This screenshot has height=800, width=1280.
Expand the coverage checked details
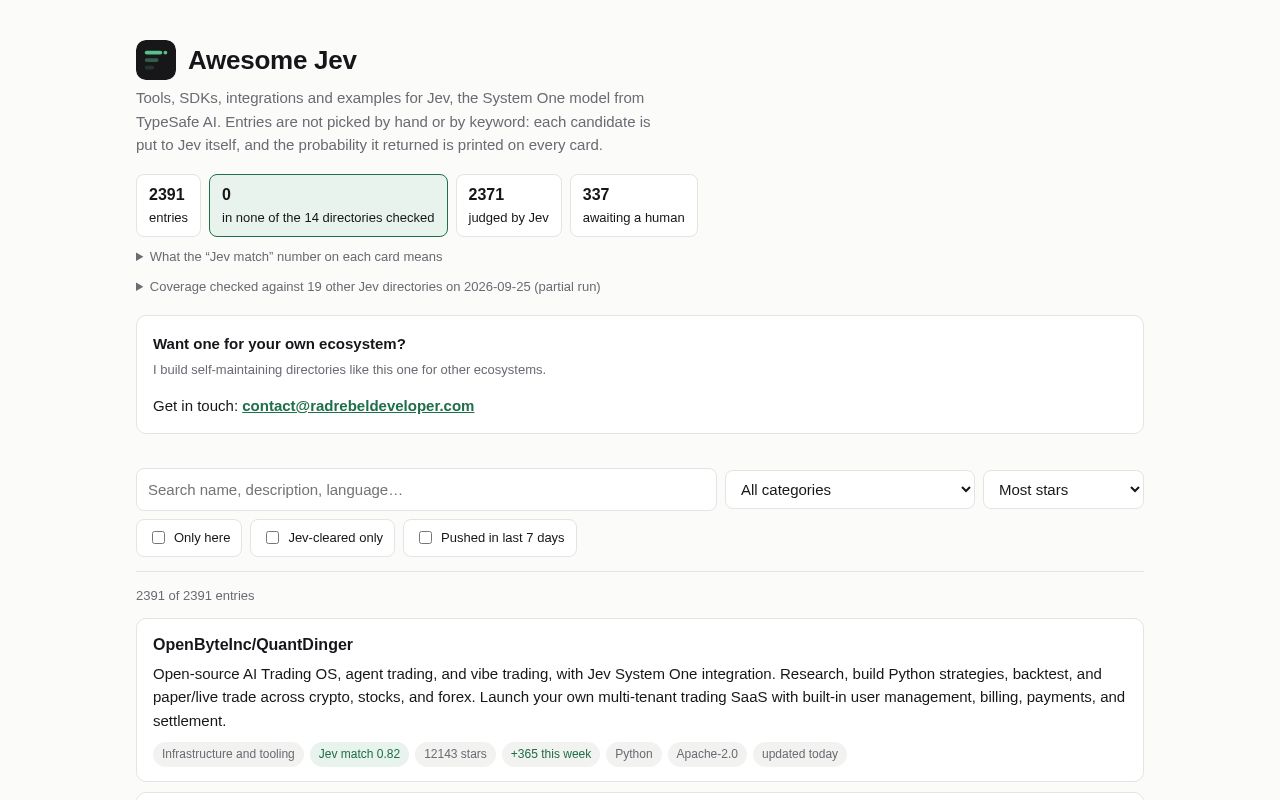[x=368, y=287]
